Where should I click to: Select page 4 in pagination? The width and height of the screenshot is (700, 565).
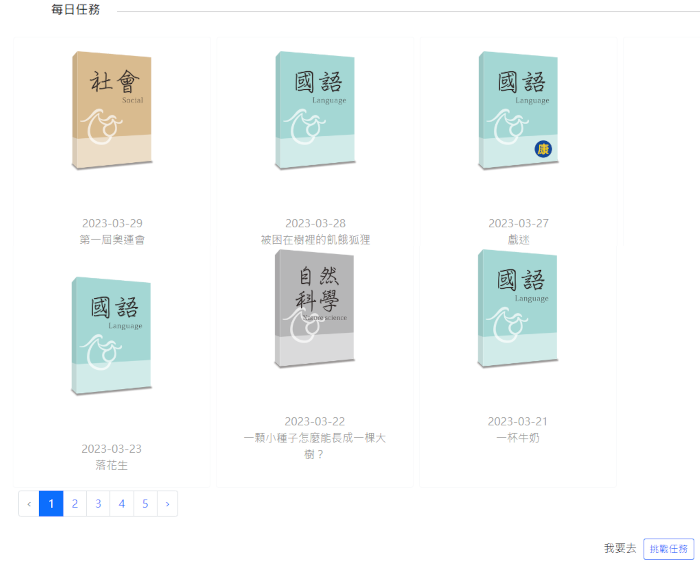(x=121, y=504)
